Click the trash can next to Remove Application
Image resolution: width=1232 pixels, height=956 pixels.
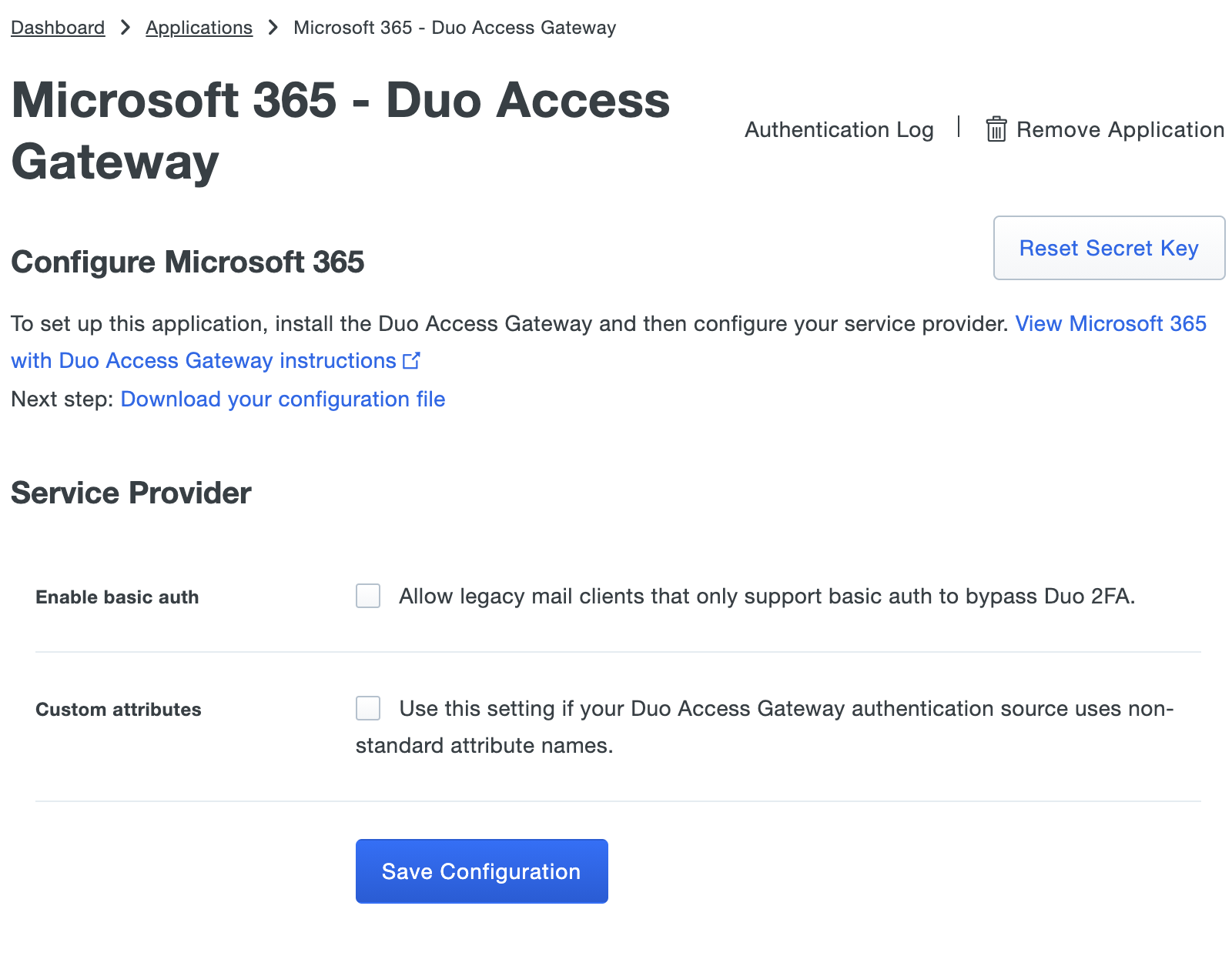click(x=996, y=129)
